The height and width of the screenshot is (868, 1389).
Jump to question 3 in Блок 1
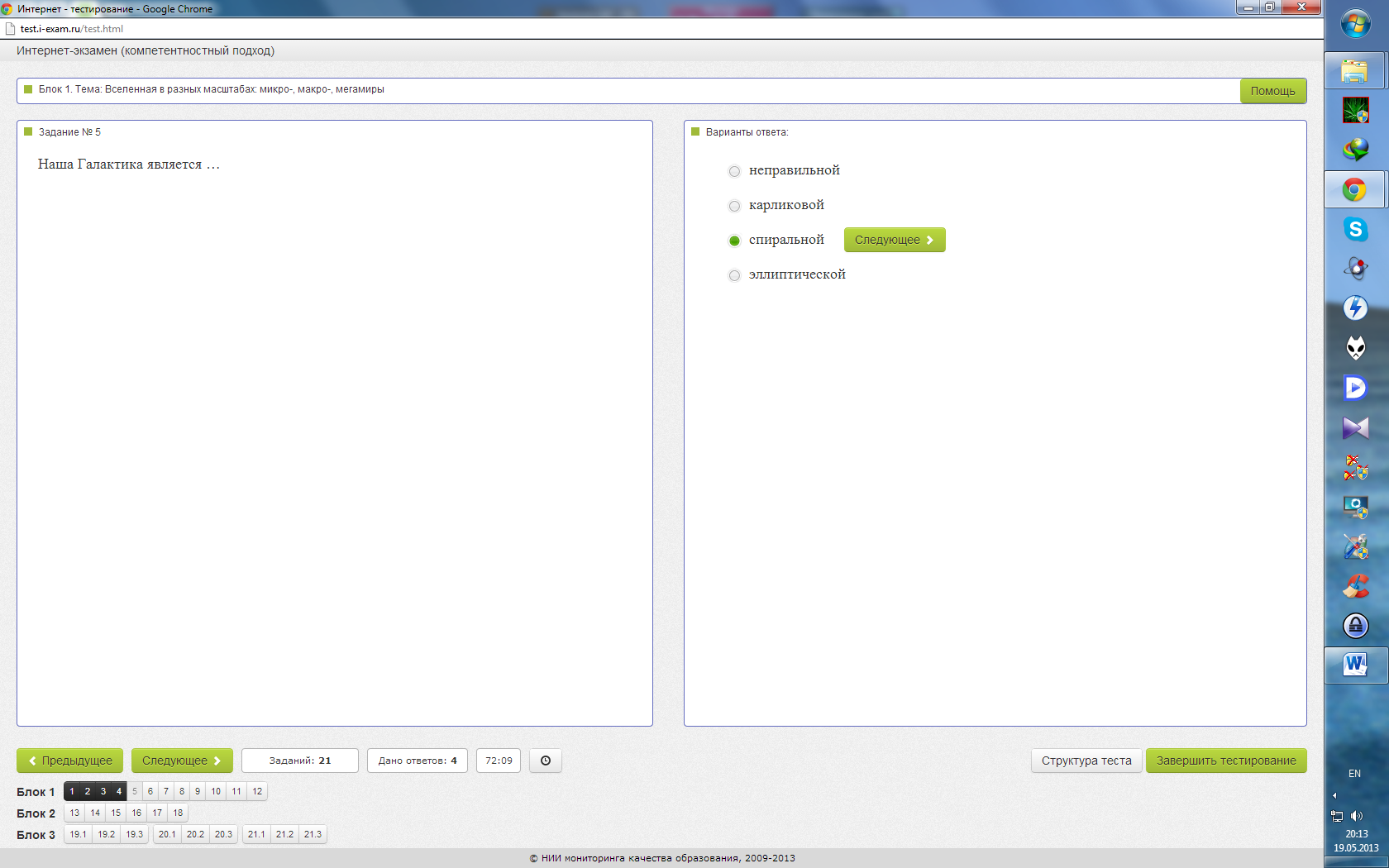click(103, 791)
